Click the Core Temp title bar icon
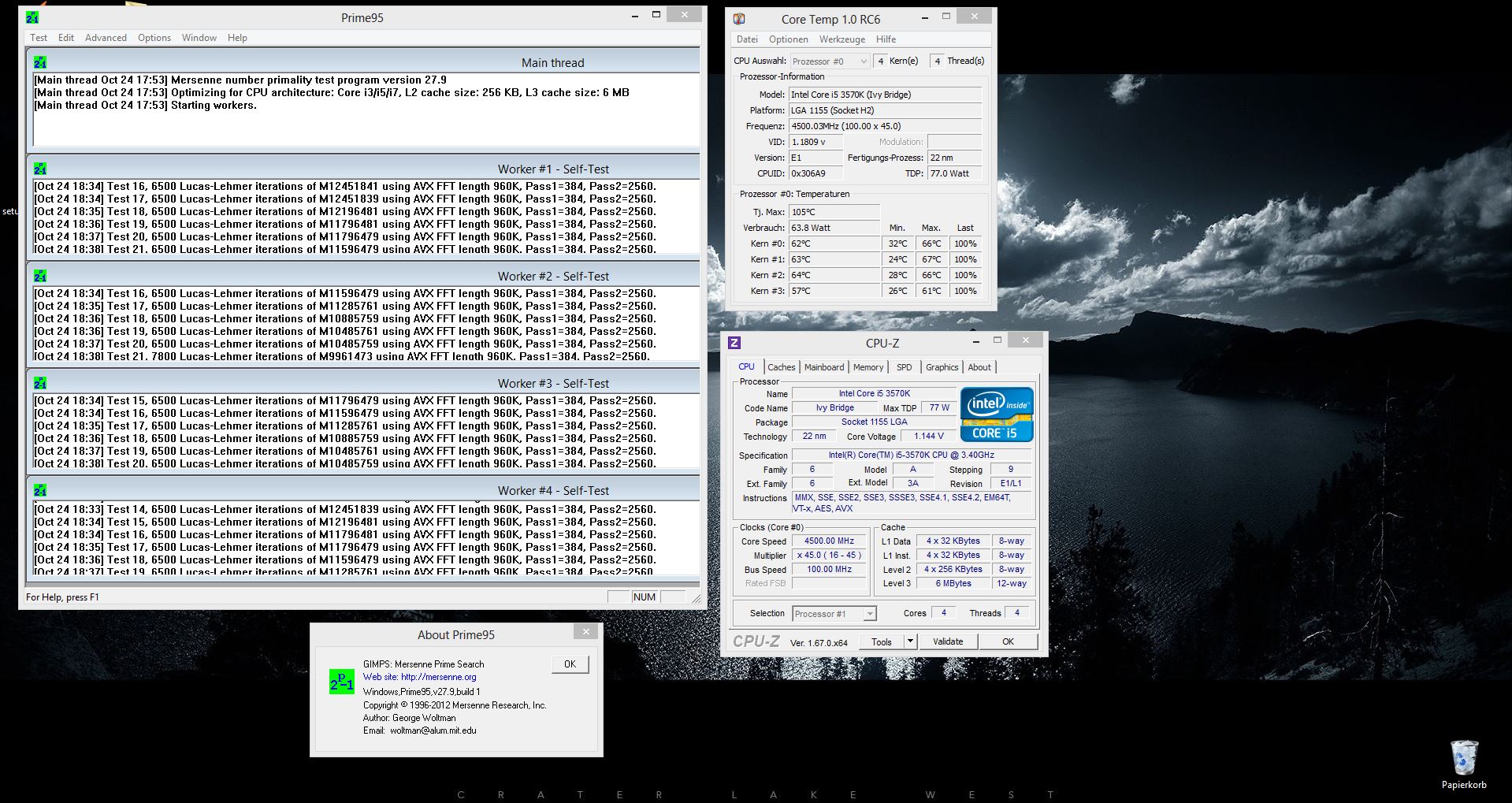Image resolution: width=1512 pixels, height=803 pixels. (x=739, y=19)
